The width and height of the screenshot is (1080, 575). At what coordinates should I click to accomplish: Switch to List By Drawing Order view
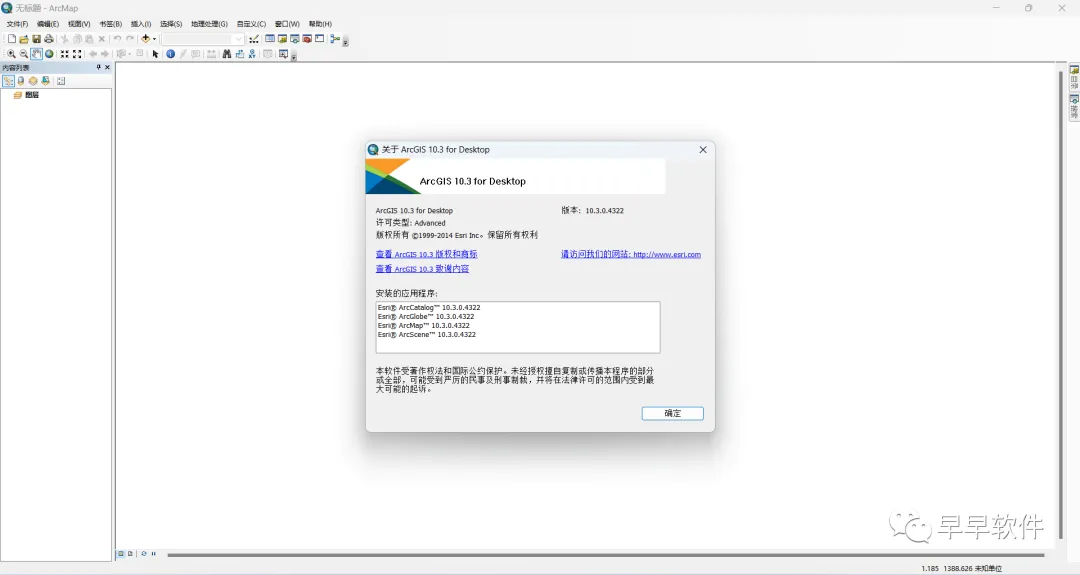click(x=8, y=81)
